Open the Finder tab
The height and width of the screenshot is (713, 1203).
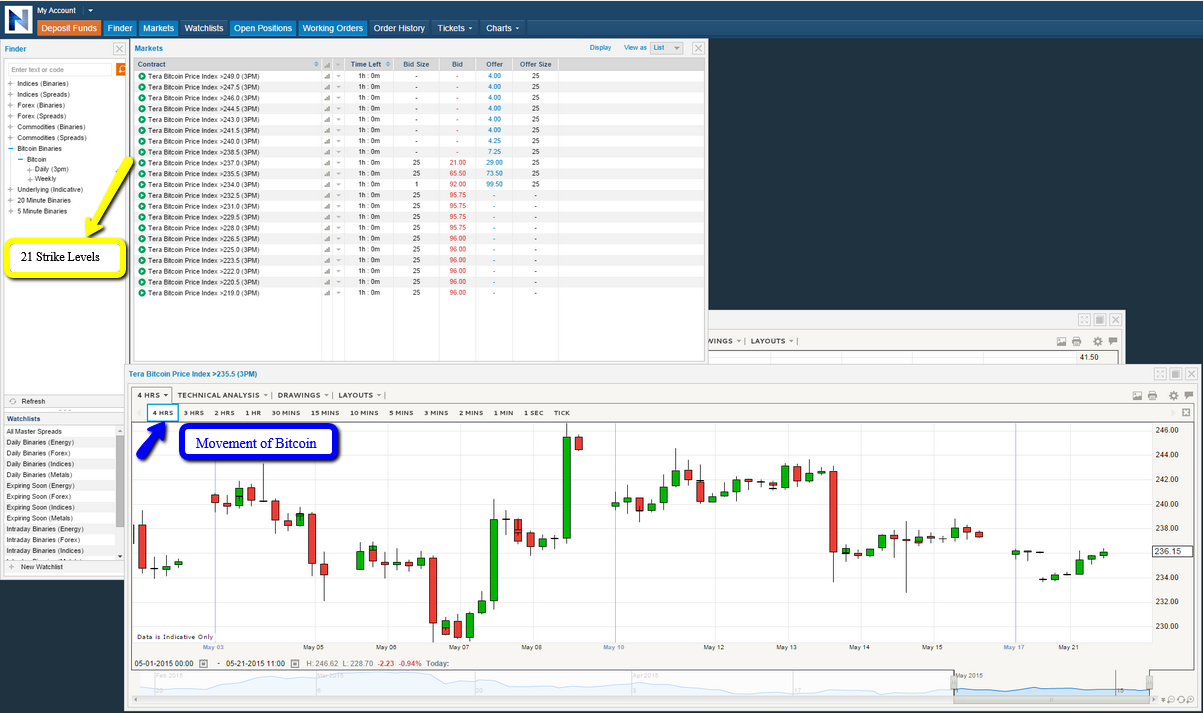pyautogui.click(x=120, y=28)
